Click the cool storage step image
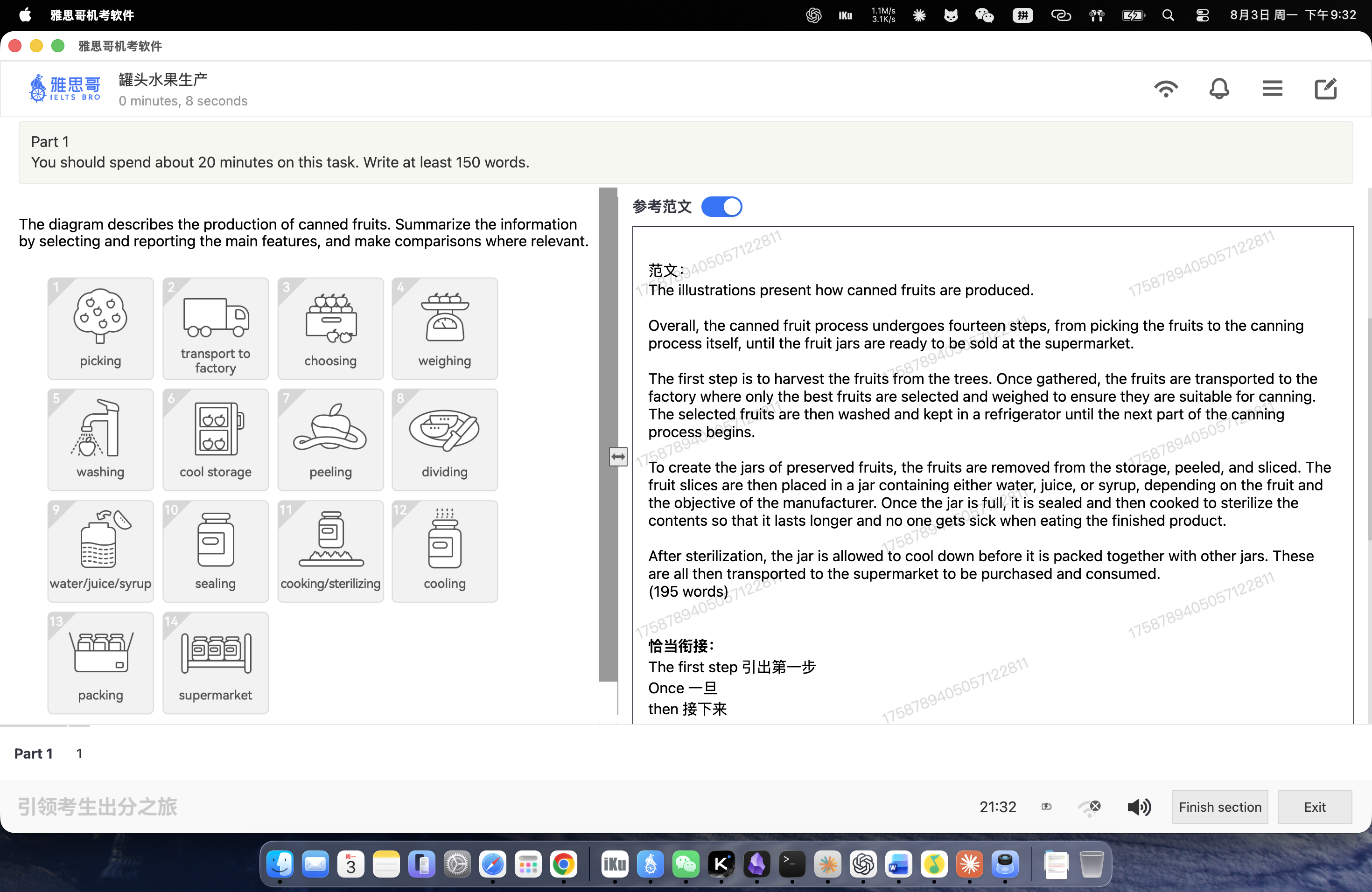Image resolution: width=1372 pixels, height=892 pixels. [215, 439]
